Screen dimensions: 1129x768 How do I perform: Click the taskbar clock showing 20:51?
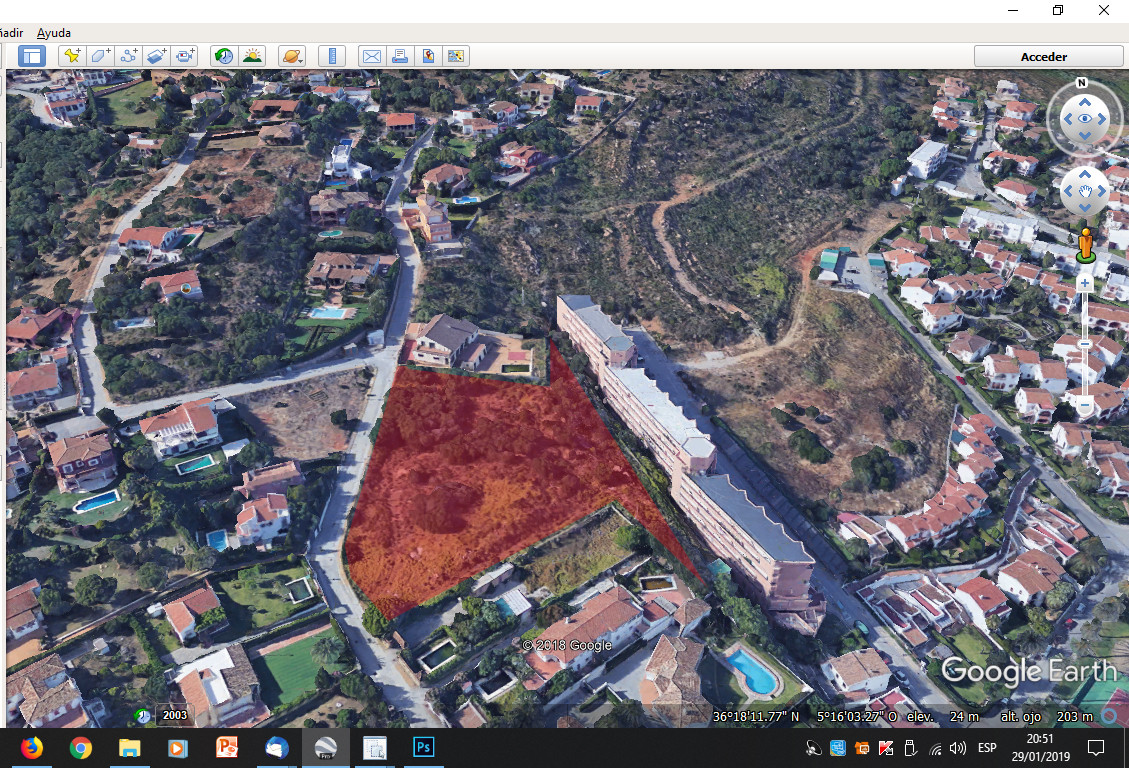(x=1040, y=748)
